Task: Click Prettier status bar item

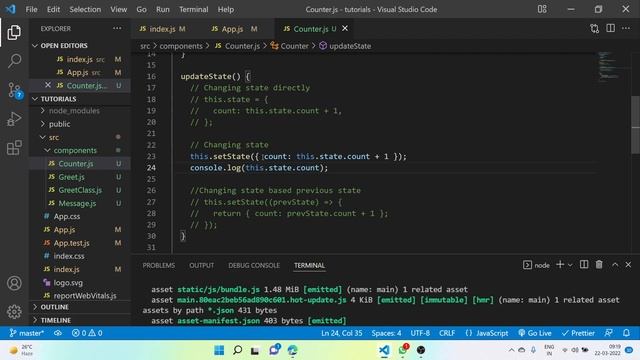Action: pyautogui.click(x=578, y=333)
